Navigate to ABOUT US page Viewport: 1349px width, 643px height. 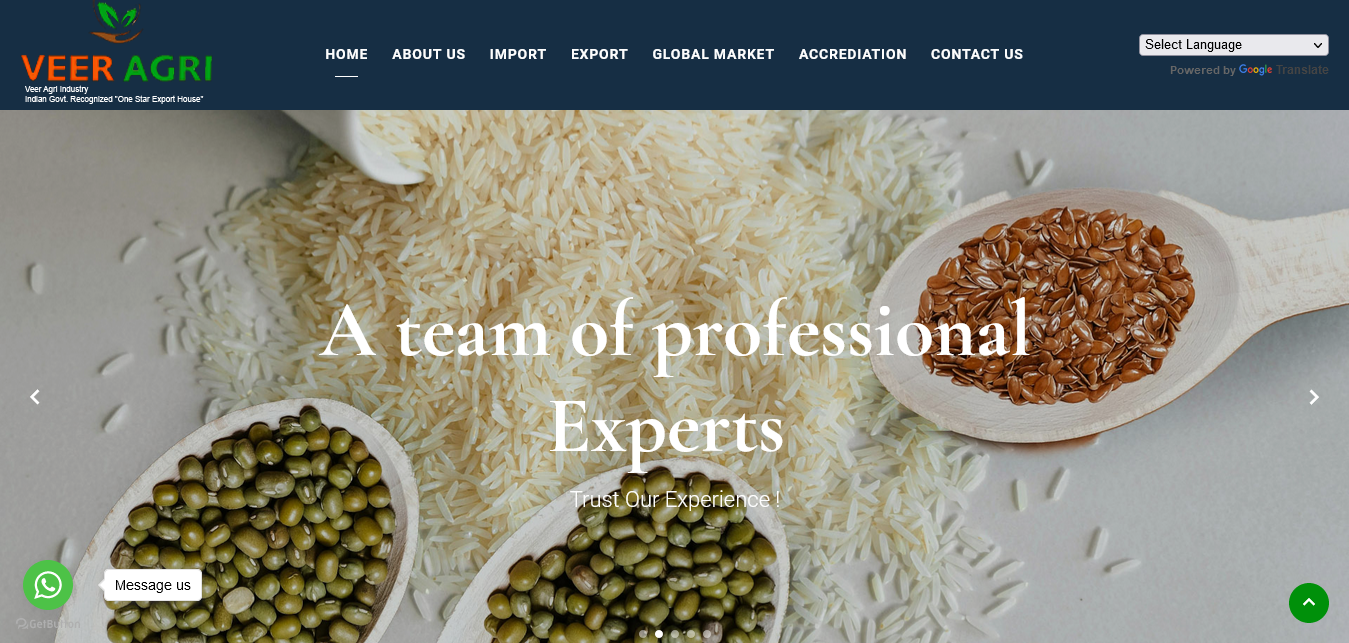[428, 54]
